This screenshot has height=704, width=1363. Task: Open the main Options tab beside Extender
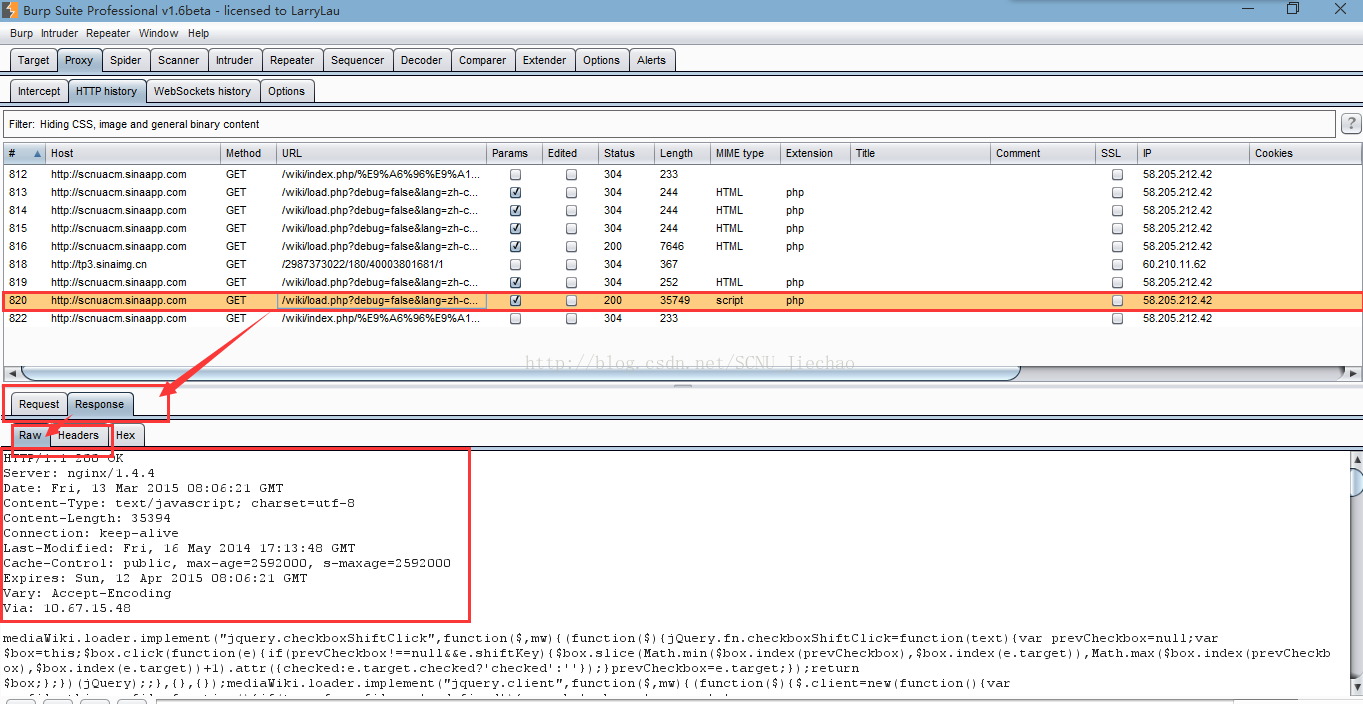point(602,60)
